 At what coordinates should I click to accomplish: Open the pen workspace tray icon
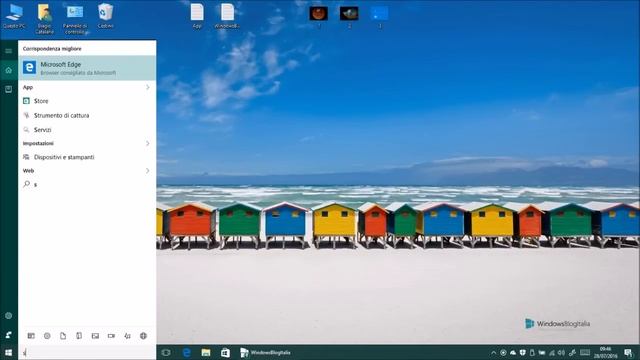[572, 353]
